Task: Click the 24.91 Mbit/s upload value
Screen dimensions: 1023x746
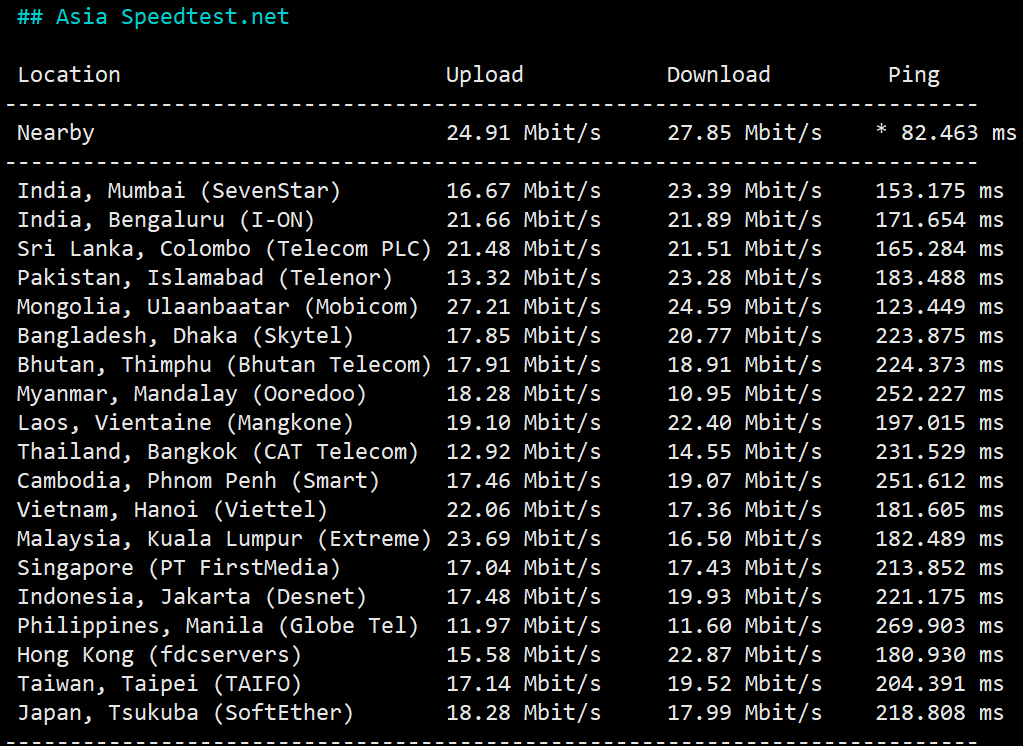Action: tap(523, 133)
